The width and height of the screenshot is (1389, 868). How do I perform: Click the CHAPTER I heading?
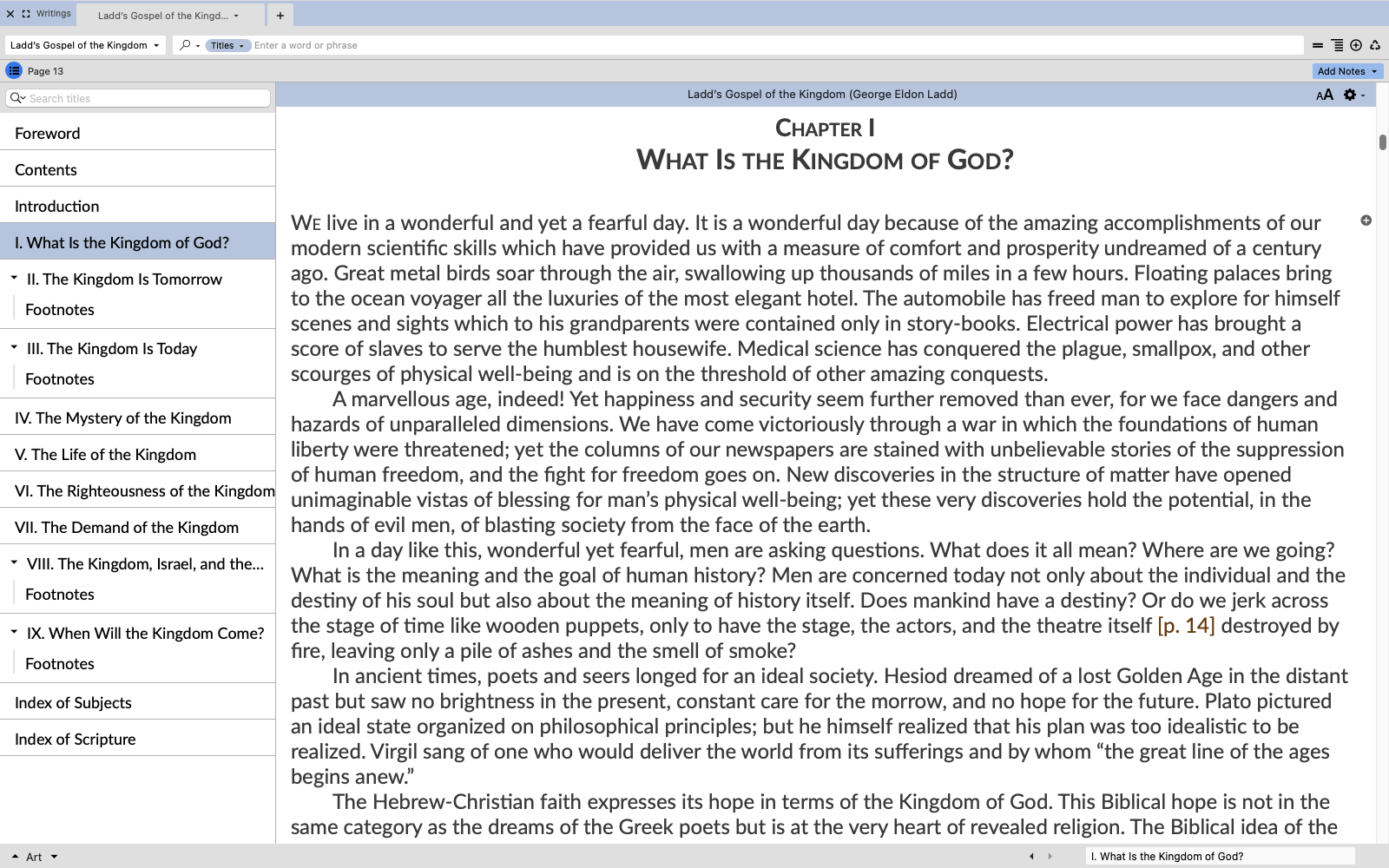pyautogui.click(x=825, y=128)
